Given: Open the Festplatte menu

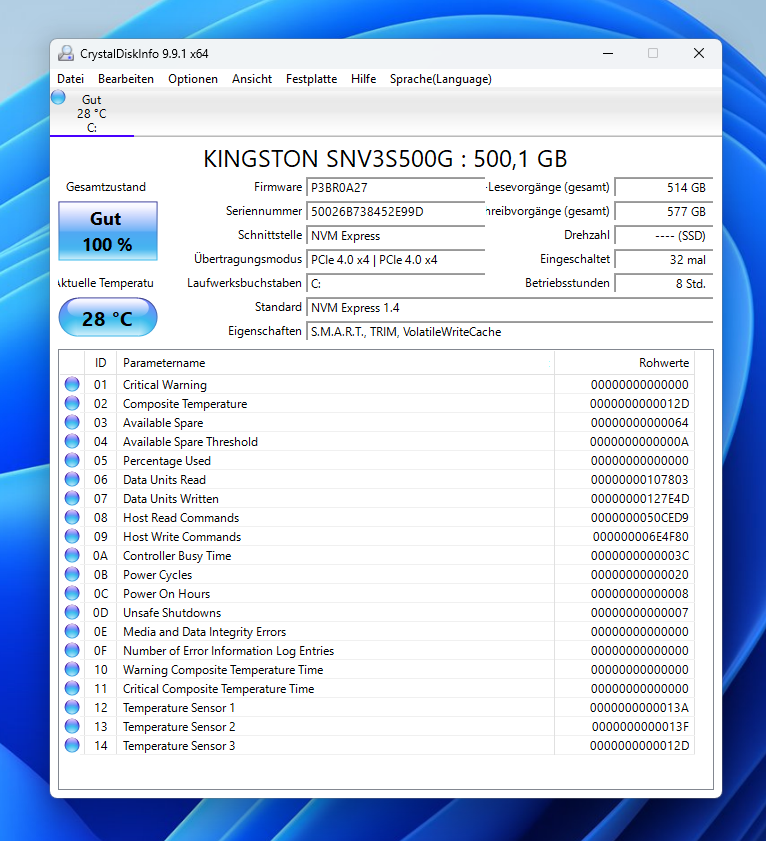Looking at the screenshot, I should [311, 79].
